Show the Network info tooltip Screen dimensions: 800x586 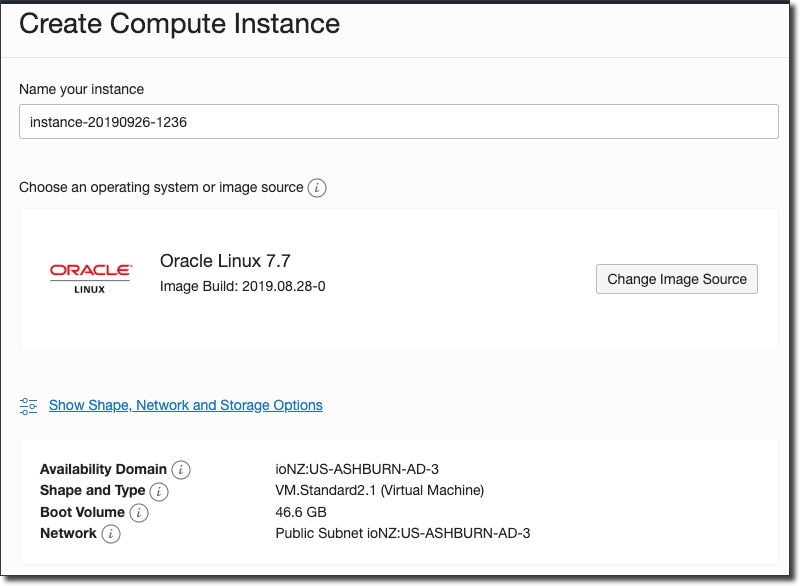(111, 534)
